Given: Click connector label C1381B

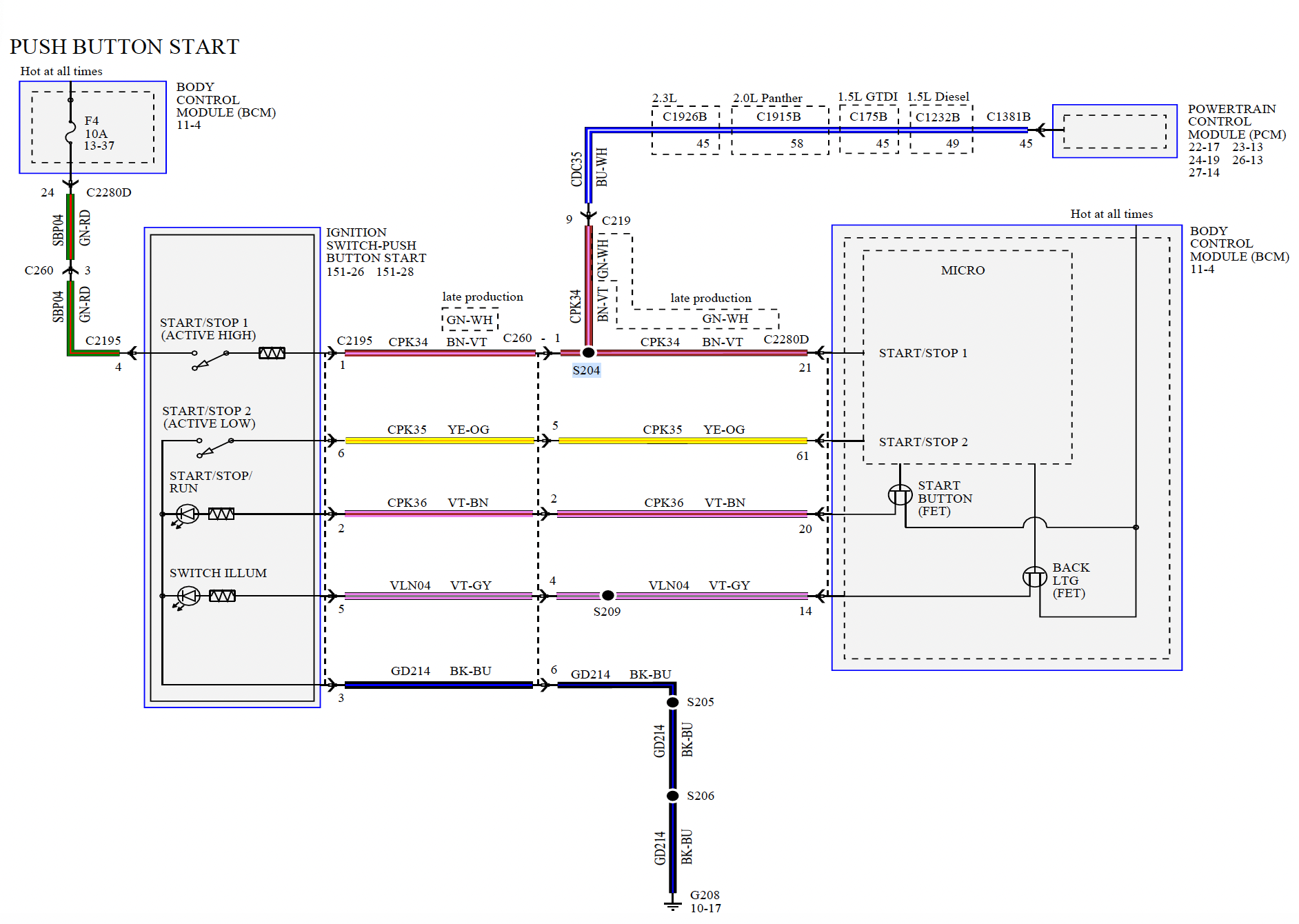Looking at the screenshot, I should 1008,117.
